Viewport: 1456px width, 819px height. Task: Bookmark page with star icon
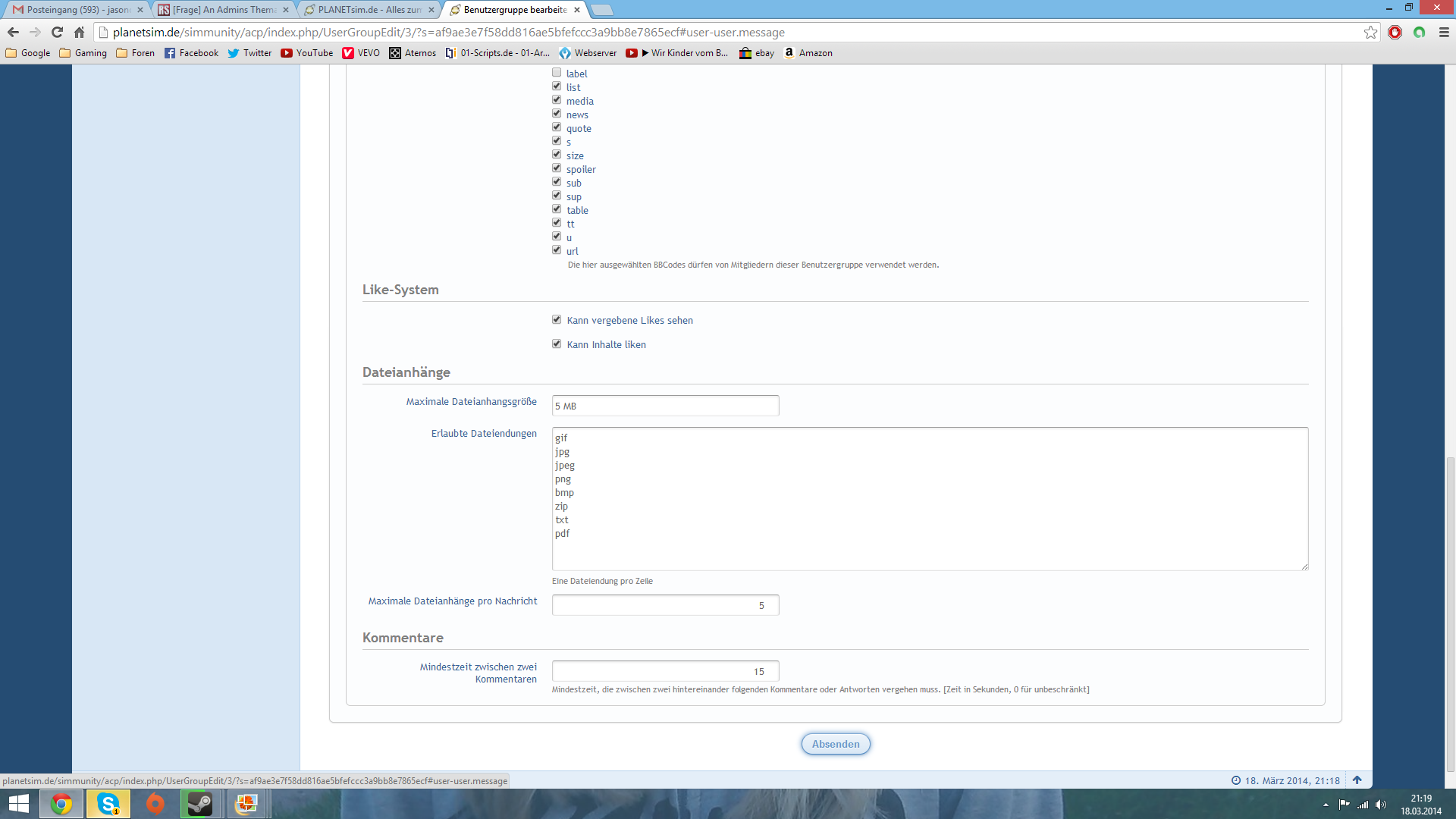[1370, 32]
